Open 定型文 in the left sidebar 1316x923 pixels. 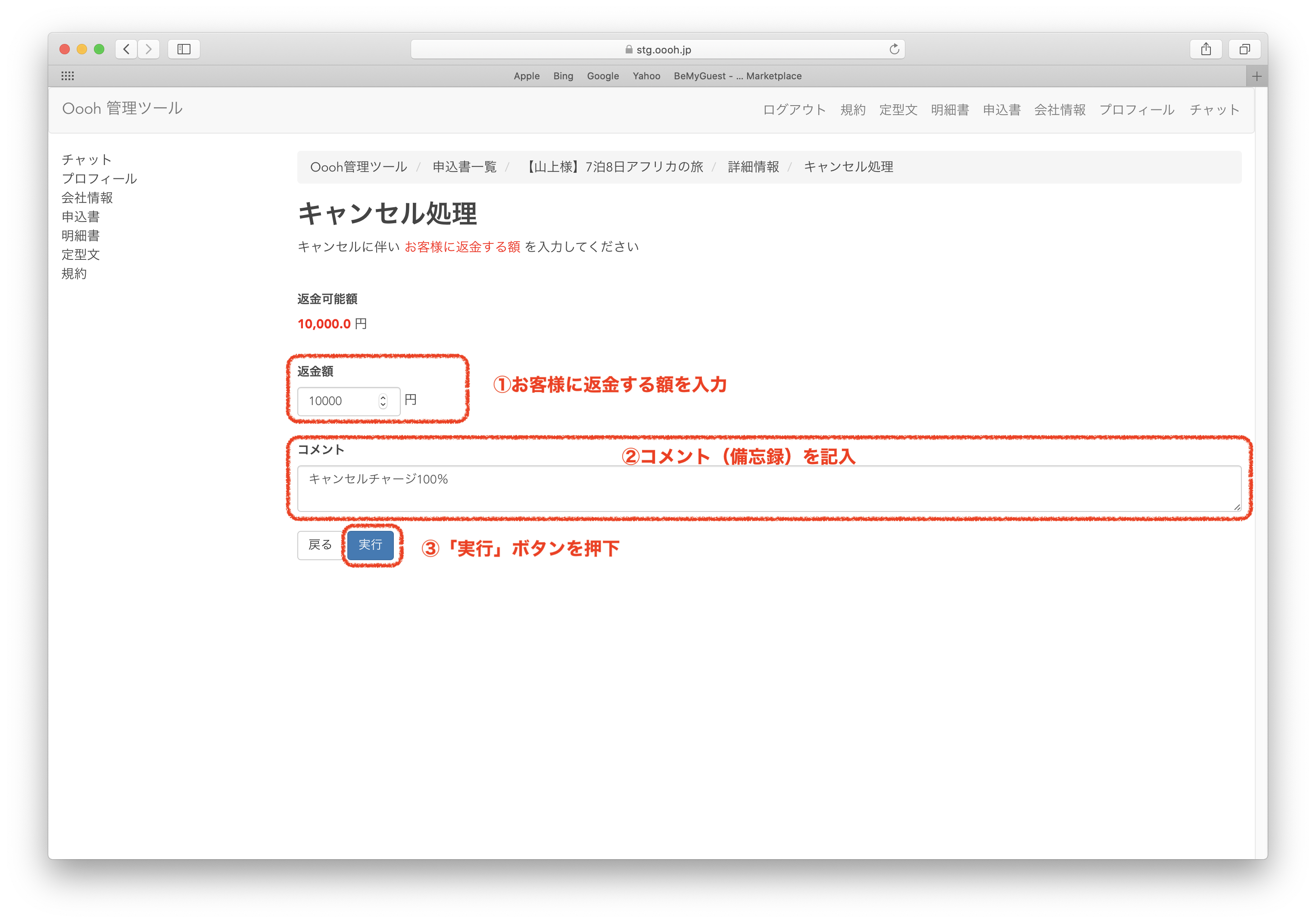[80, 254]
